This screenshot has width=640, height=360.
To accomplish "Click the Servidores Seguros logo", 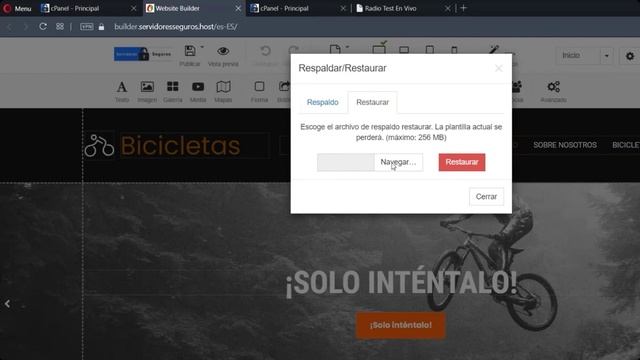I will [x=142, y=54].
